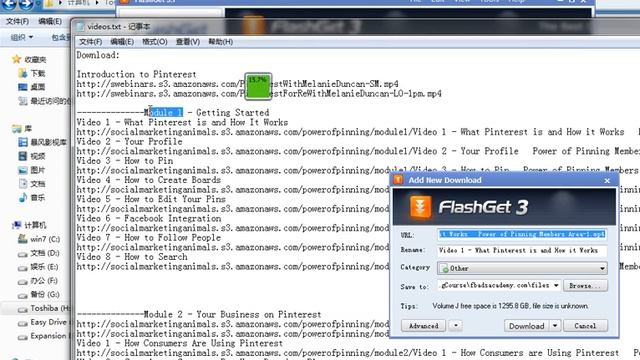Open the 视频 library
640x360 pixels.
pyautogui.click(x=32, y=156)
